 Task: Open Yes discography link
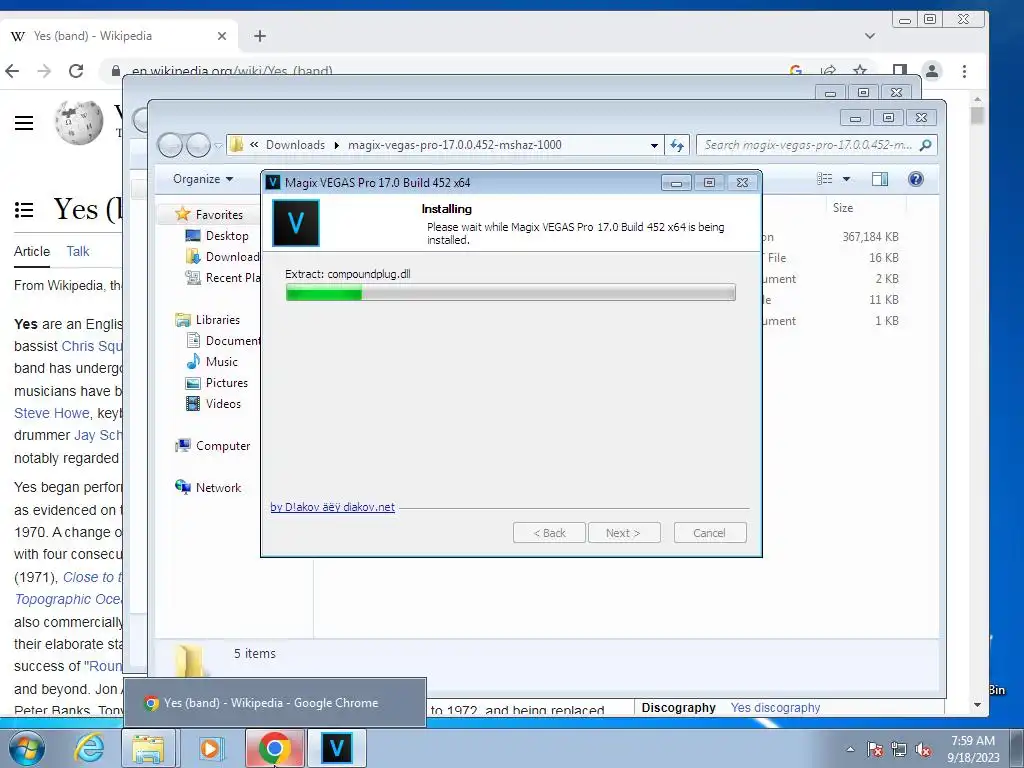[775, 707]
